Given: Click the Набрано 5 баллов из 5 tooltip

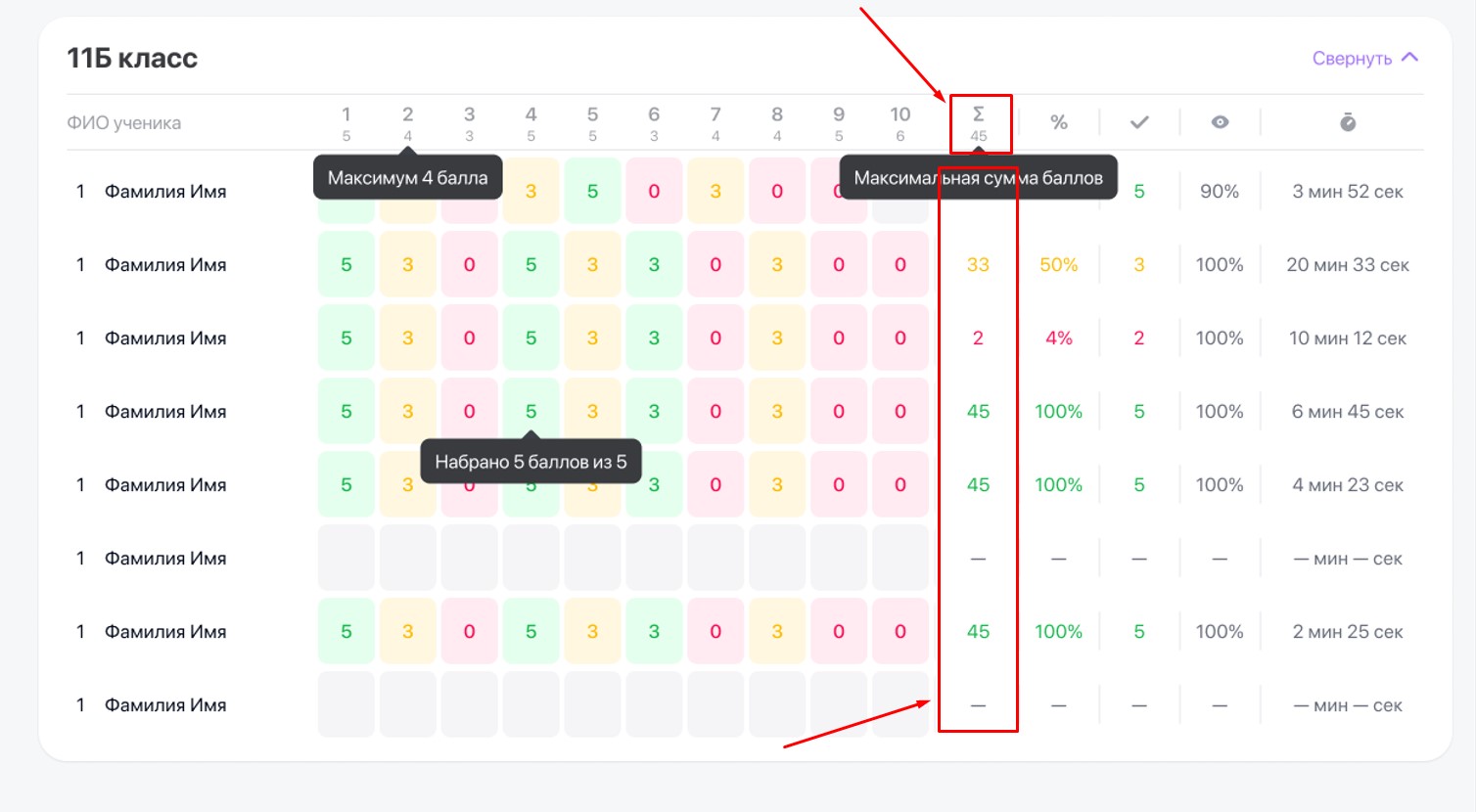Looking at the screenshot, I should tap(530, 462).
